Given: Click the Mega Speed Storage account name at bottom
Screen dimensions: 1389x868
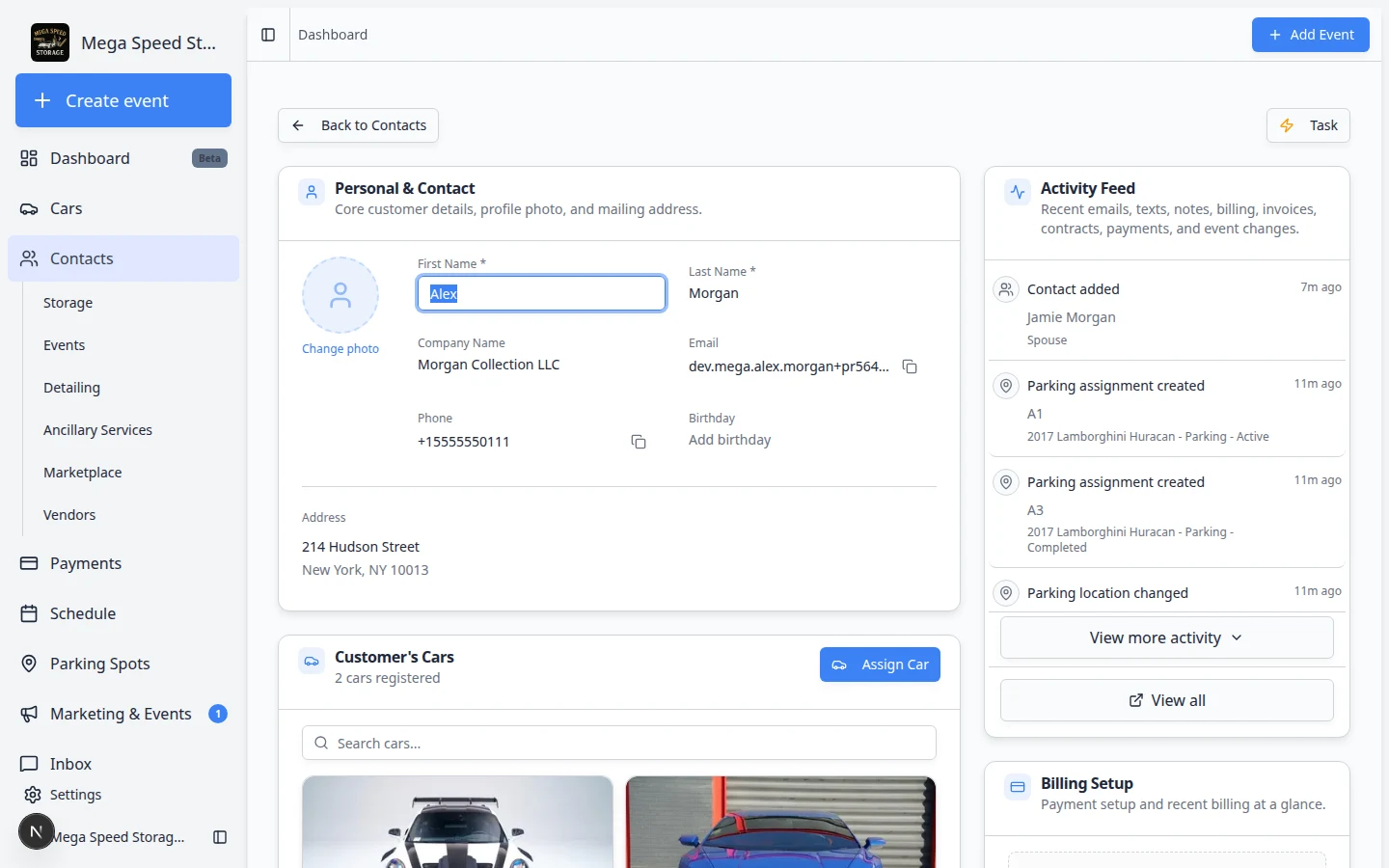Looking at the screenshot, I should click(x=118, y=837).
